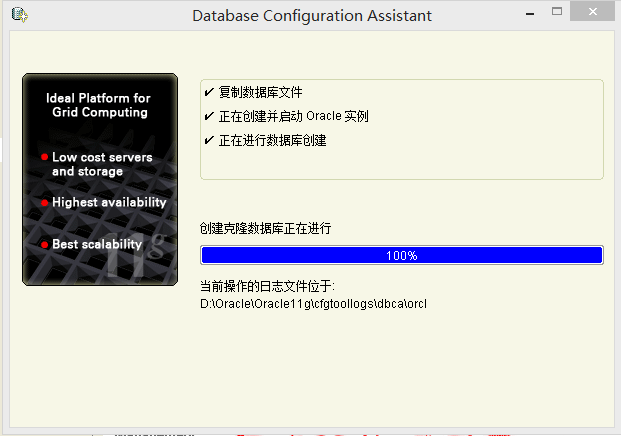Click the Database Configuration Assistant window title text
The image size is (621, 436).
(x=312, y=16)
